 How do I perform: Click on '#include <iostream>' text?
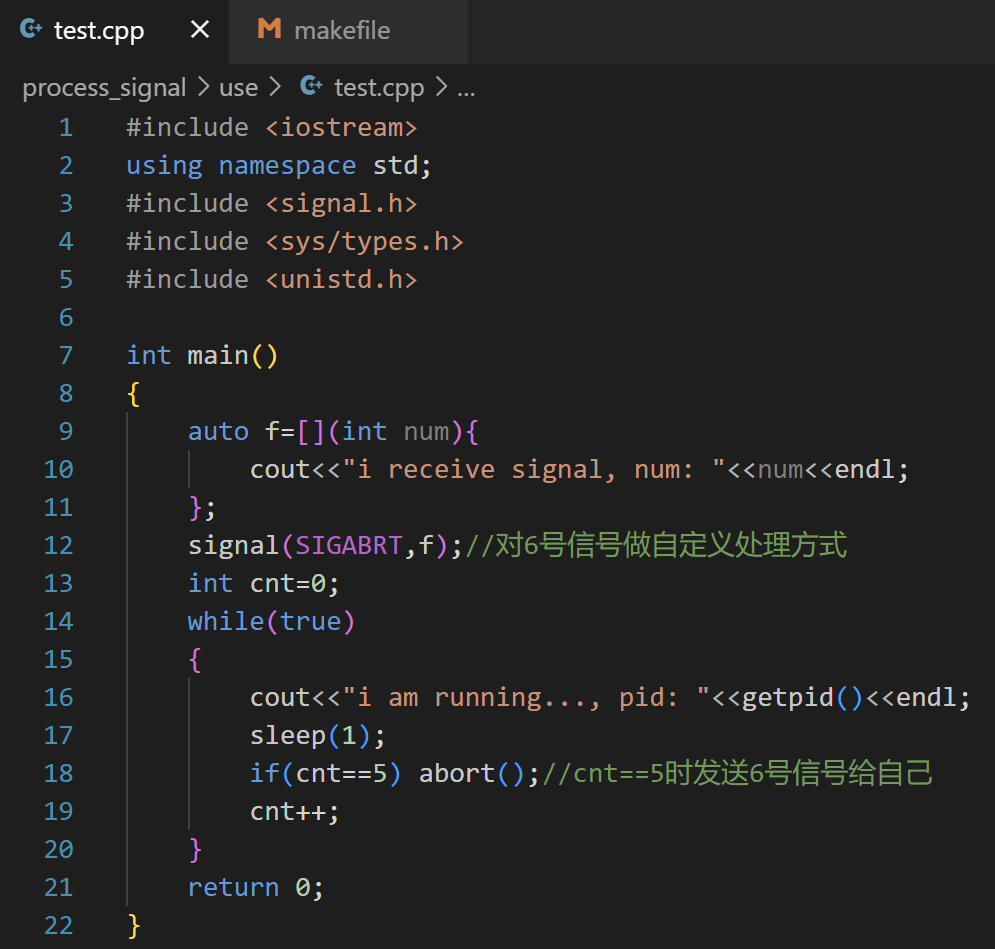tap(272, 128)
